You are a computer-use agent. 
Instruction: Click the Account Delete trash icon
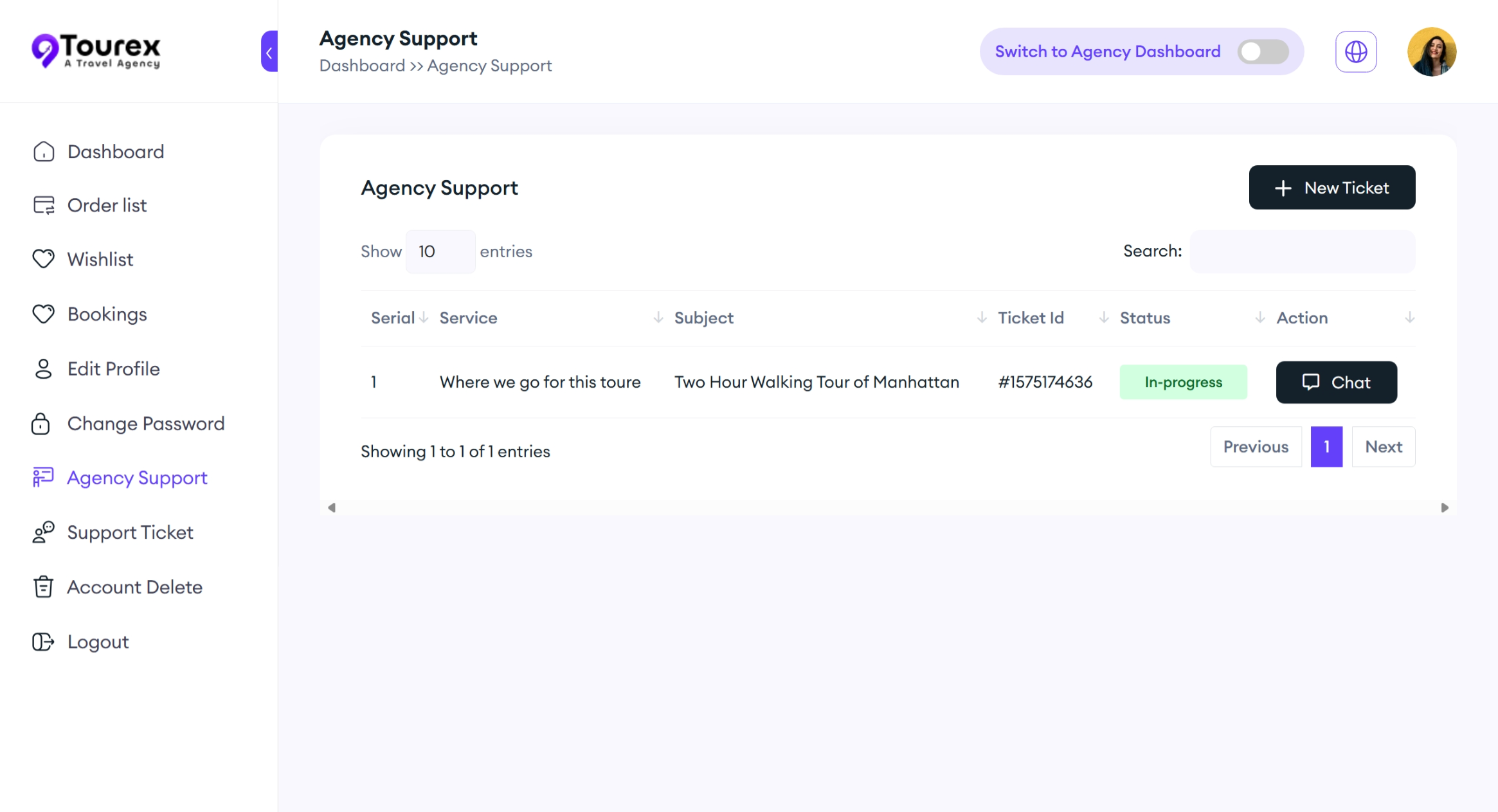click(x=43, y=587)
